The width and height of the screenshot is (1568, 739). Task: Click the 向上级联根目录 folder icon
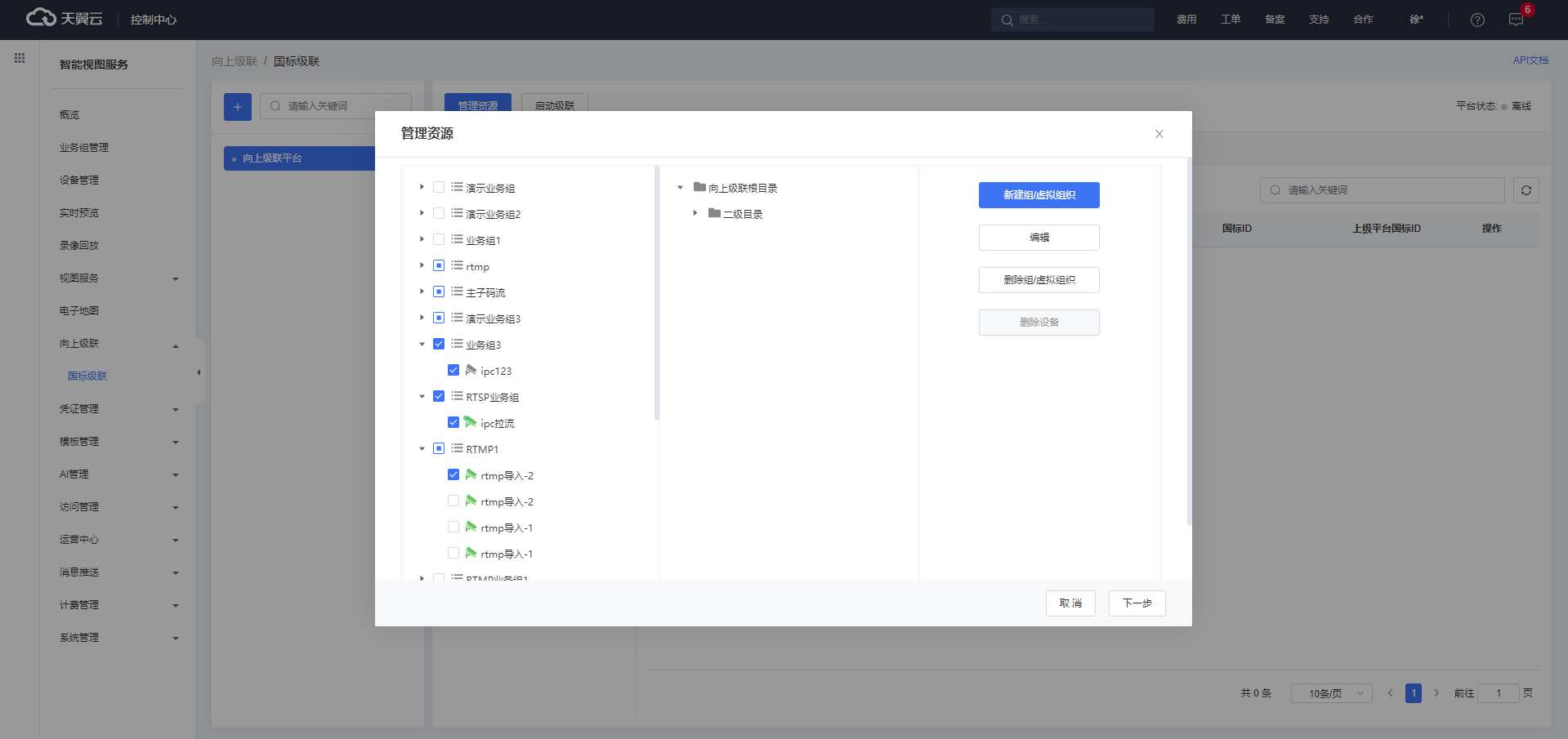click(699, 187)
